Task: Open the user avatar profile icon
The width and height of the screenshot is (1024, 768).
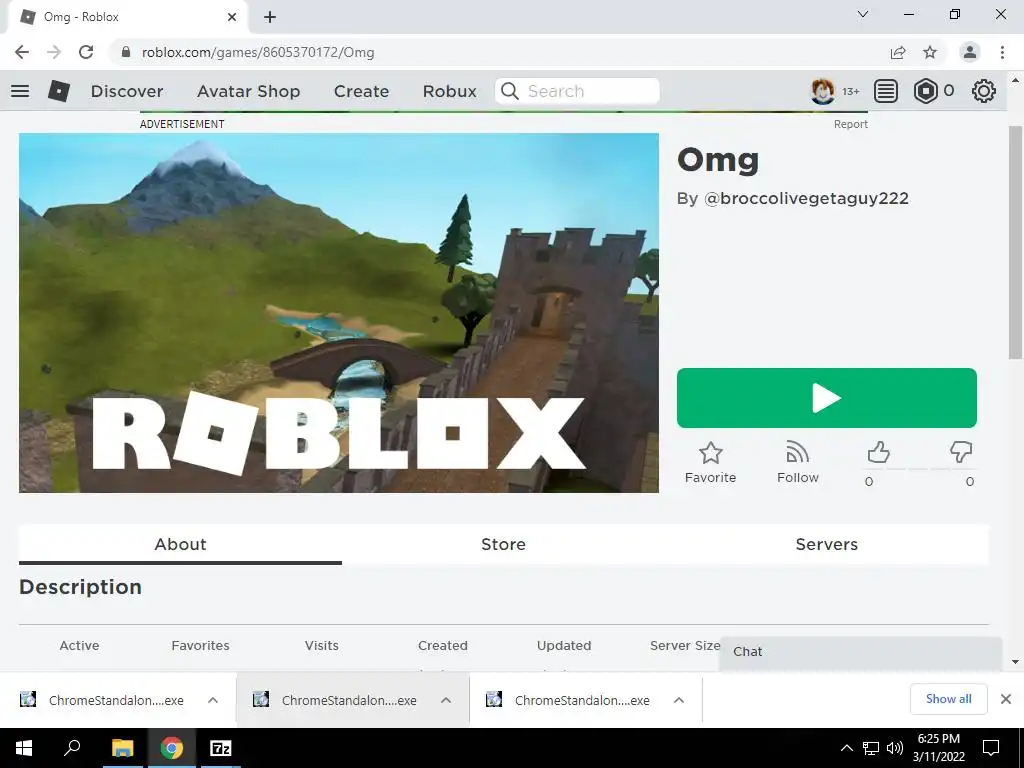Action: pos(822,91)
